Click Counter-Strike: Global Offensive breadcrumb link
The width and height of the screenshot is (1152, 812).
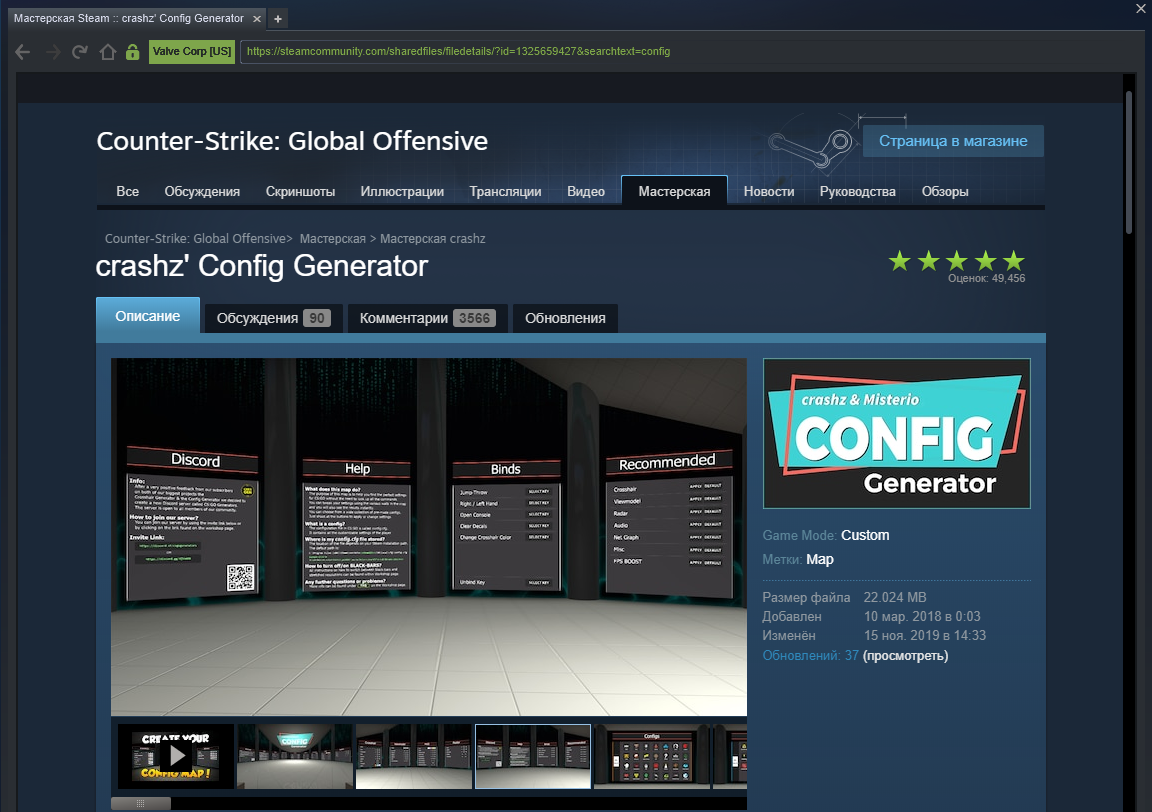point(195,239)
